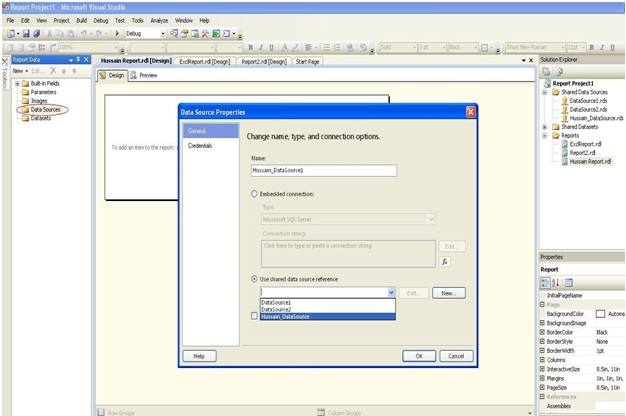Click the Cut scissors icon
This screenshot has height=416, width=626.
tap(50, 34)
